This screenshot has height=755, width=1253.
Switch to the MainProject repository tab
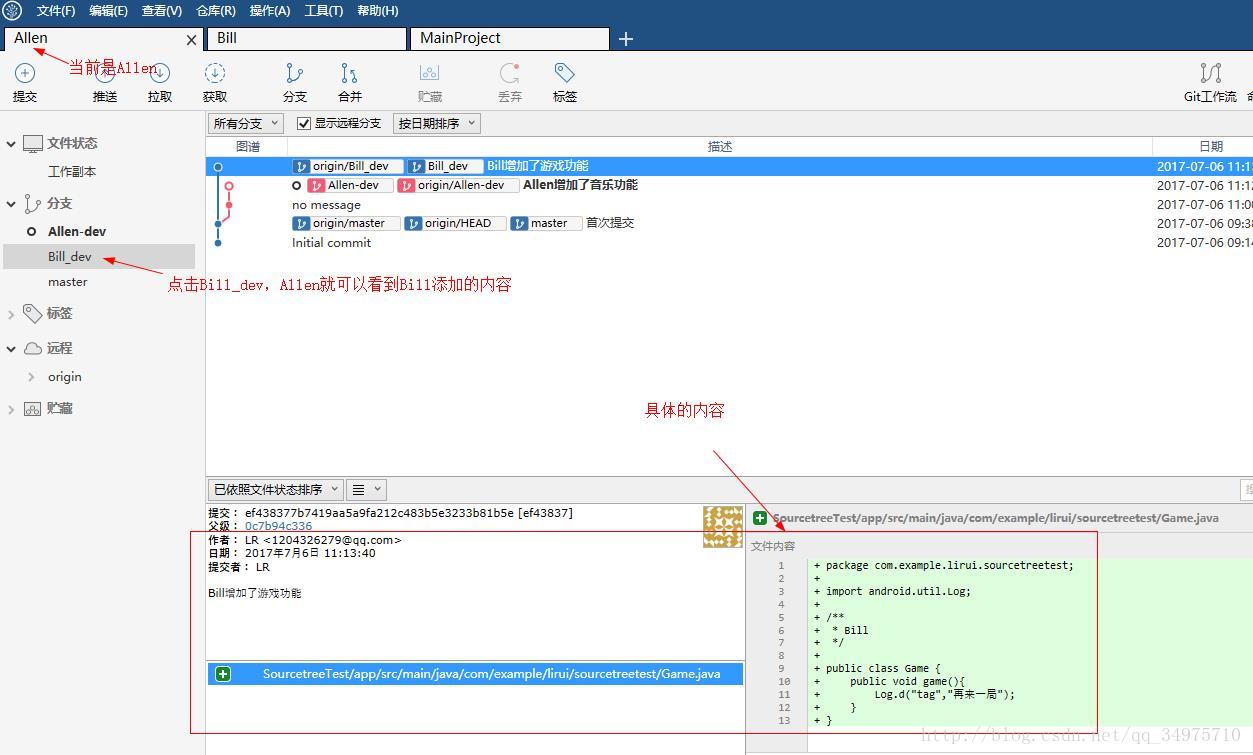pos(509,38)
